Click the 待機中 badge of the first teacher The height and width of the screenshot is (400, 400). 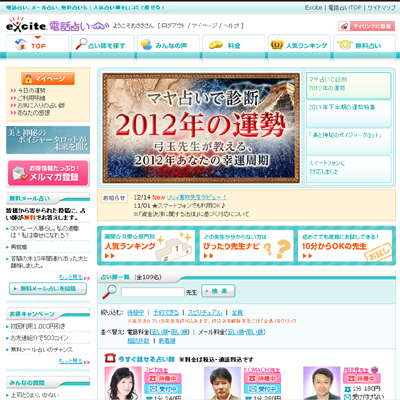(x=163, y=379)
